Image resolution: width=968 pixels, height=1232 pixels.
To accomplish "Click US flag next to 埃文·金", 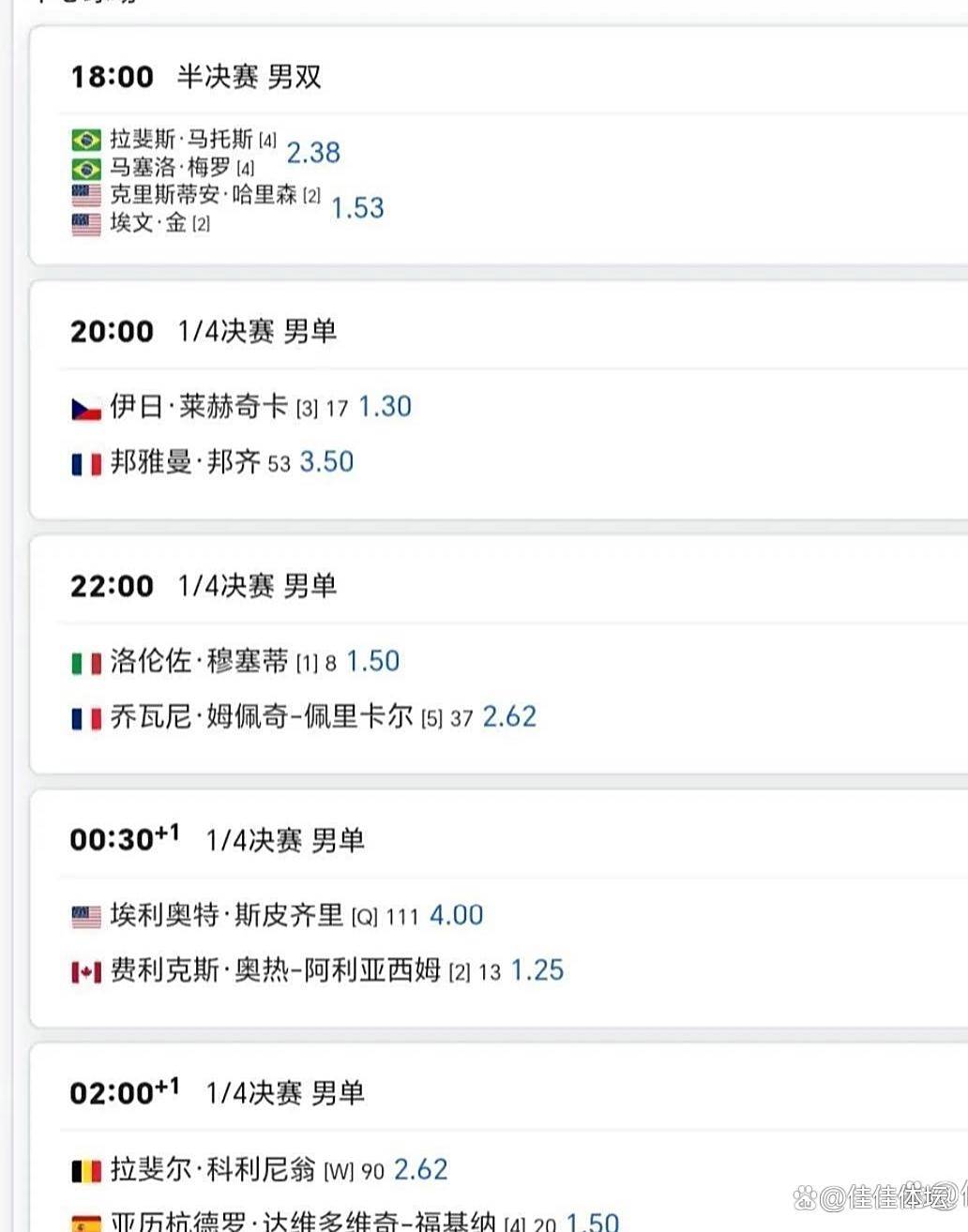I will [86, 224].
